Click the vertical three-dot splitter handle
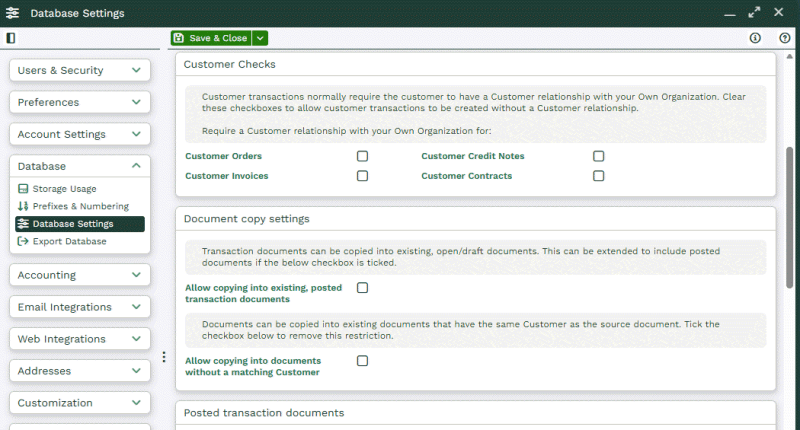 point(164,357)
